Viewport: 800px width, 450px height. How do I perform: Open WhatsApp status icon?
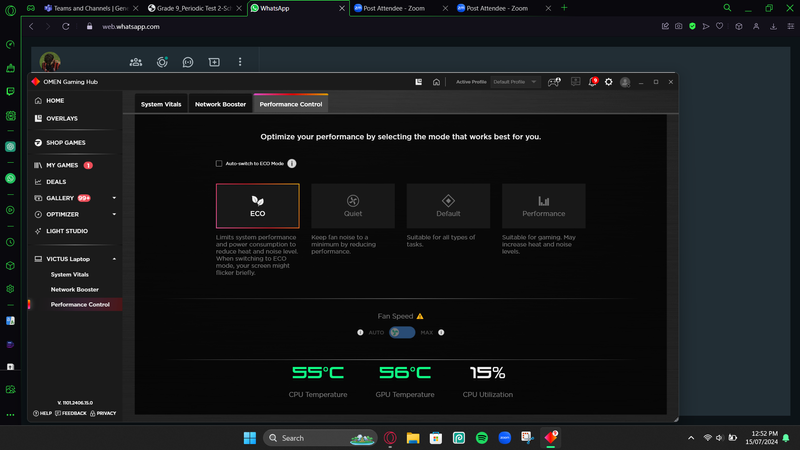pos(162,62)
